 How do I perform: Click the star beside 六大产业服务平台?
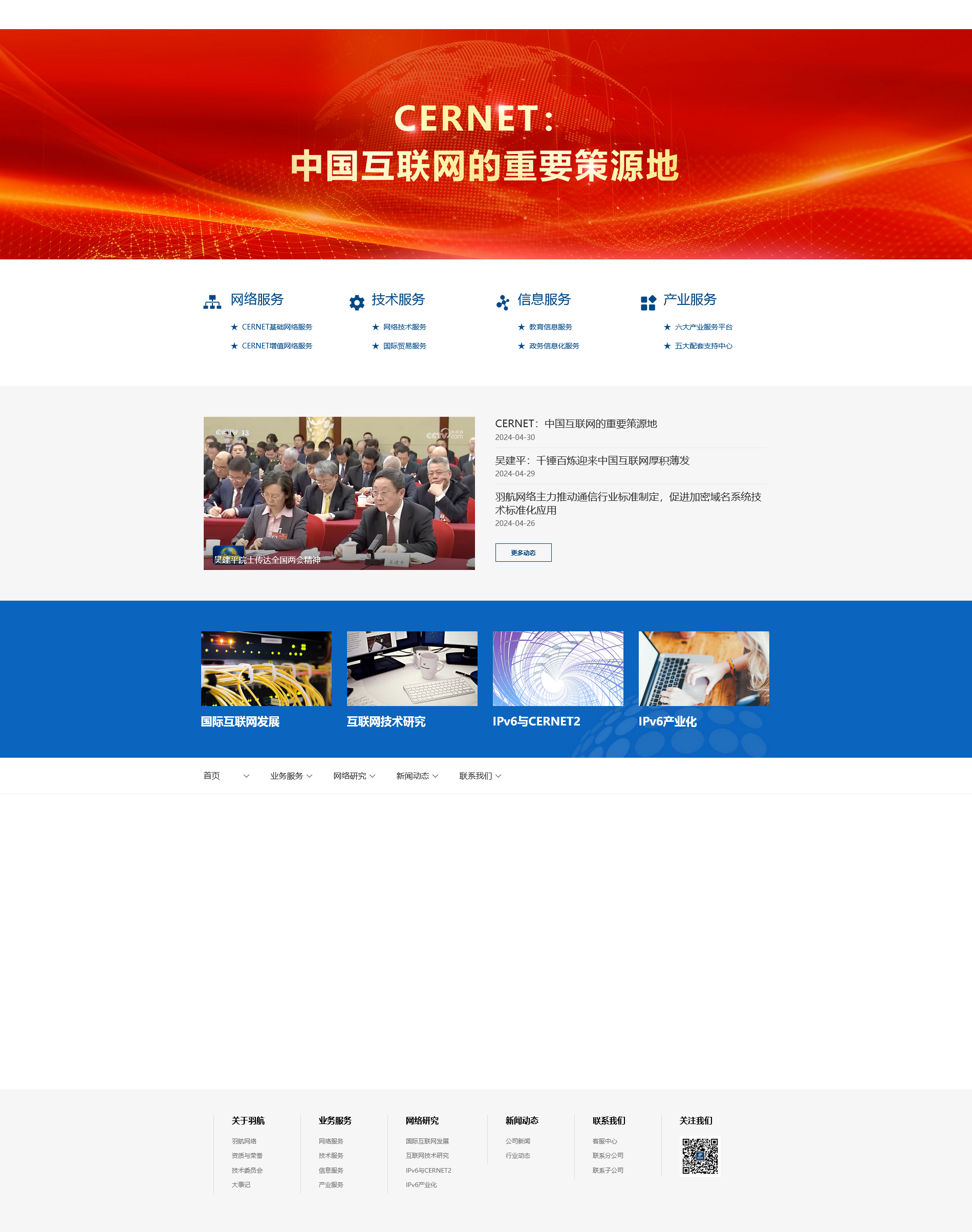pos(667,327)
